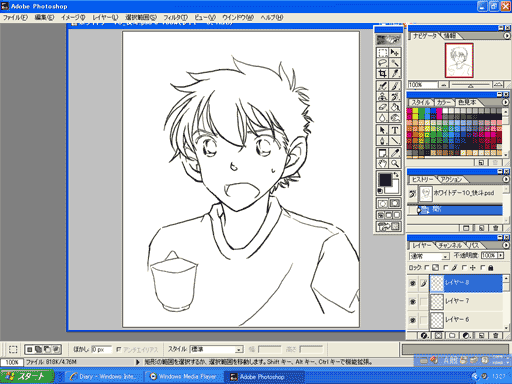Select the Paint Bucket tool
The image size is (512, 384).
coord(395,107)
